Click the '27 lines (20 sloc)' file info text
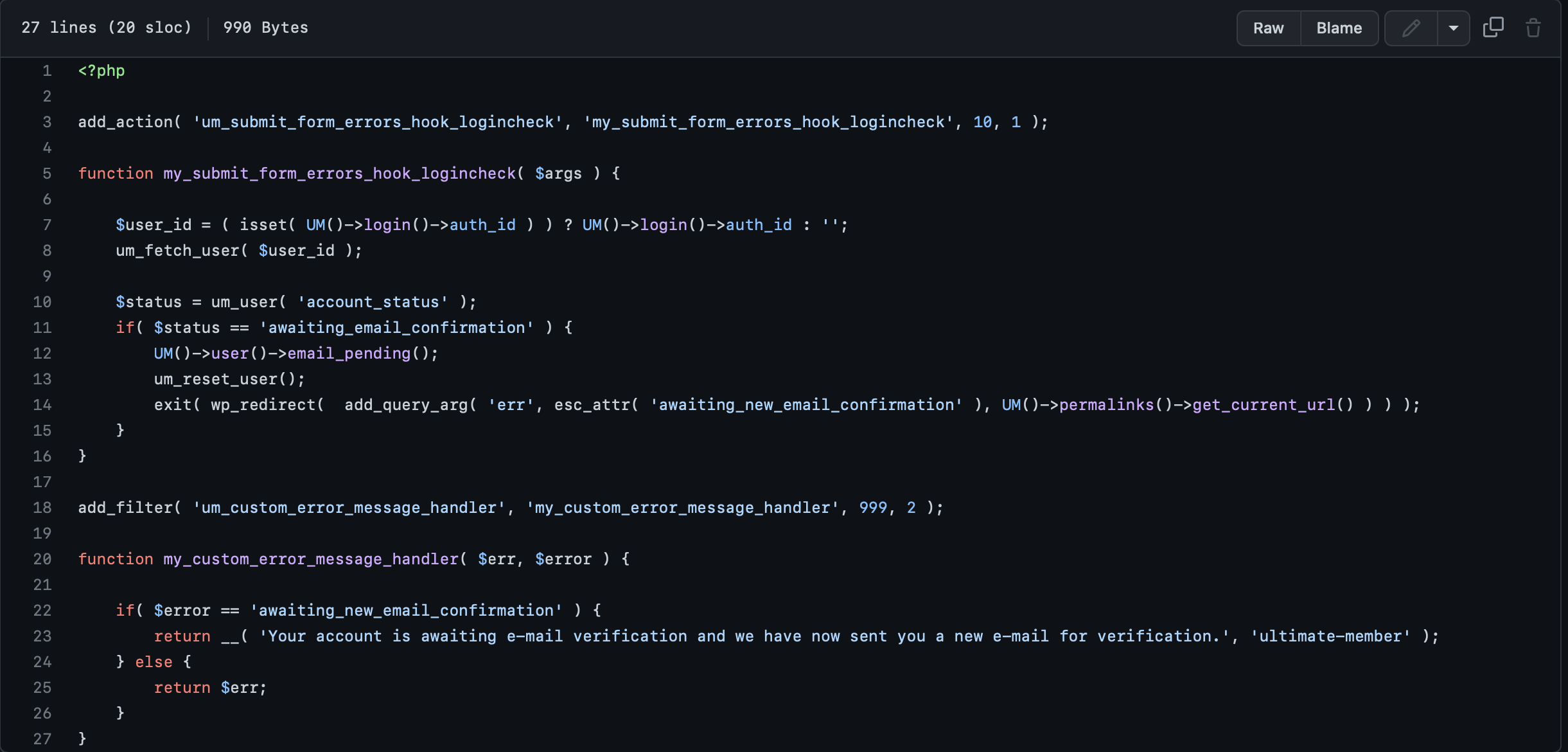1568x752 pixels. point(107,28)
